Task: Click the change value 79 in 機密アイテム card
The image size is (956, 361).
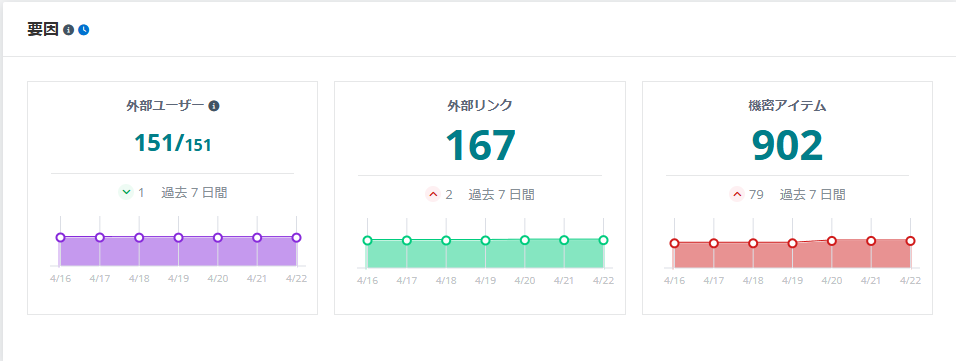Action: coord(756,195)
